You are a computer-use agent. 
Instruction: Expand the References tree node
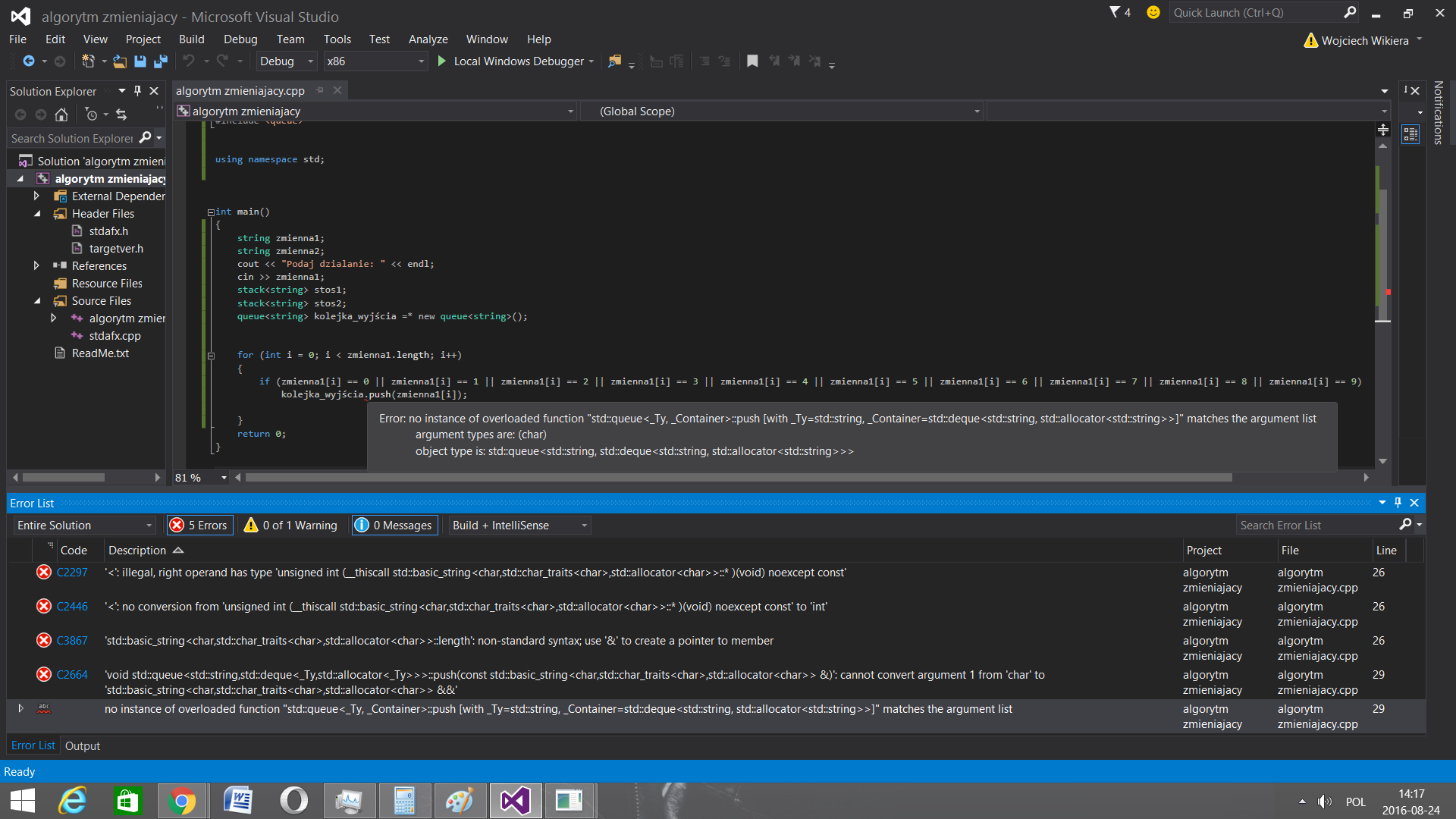coord(36,266)
